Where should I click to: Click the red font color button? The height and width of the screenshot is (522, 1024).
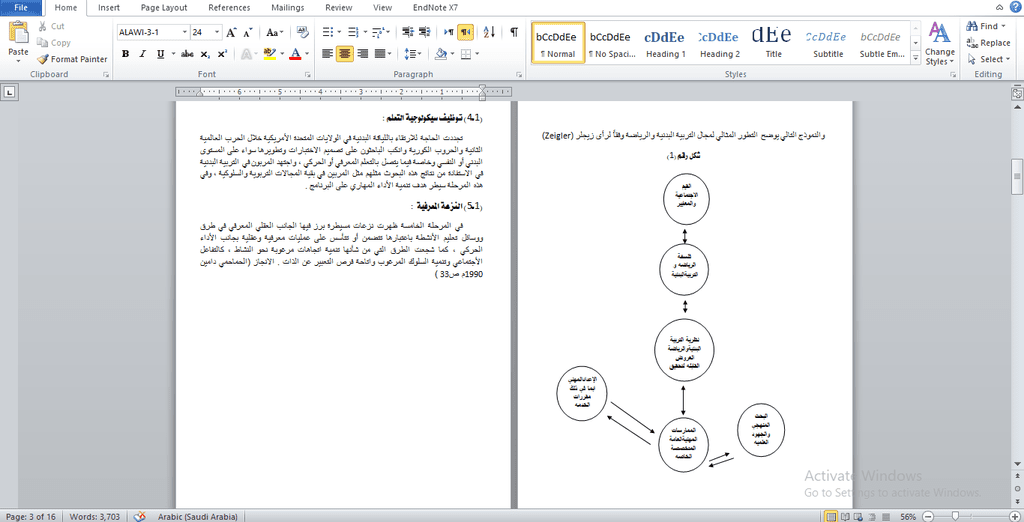pos(295,54)
